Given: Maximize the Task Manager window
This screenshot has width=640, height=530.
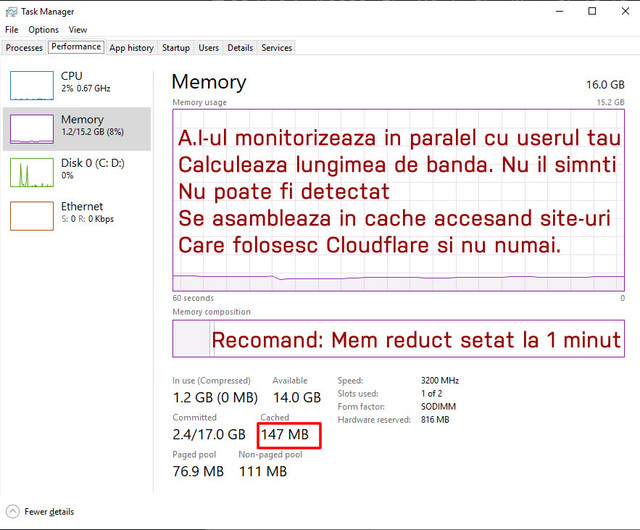Looking at the screenshot, I should click(592, 11).
